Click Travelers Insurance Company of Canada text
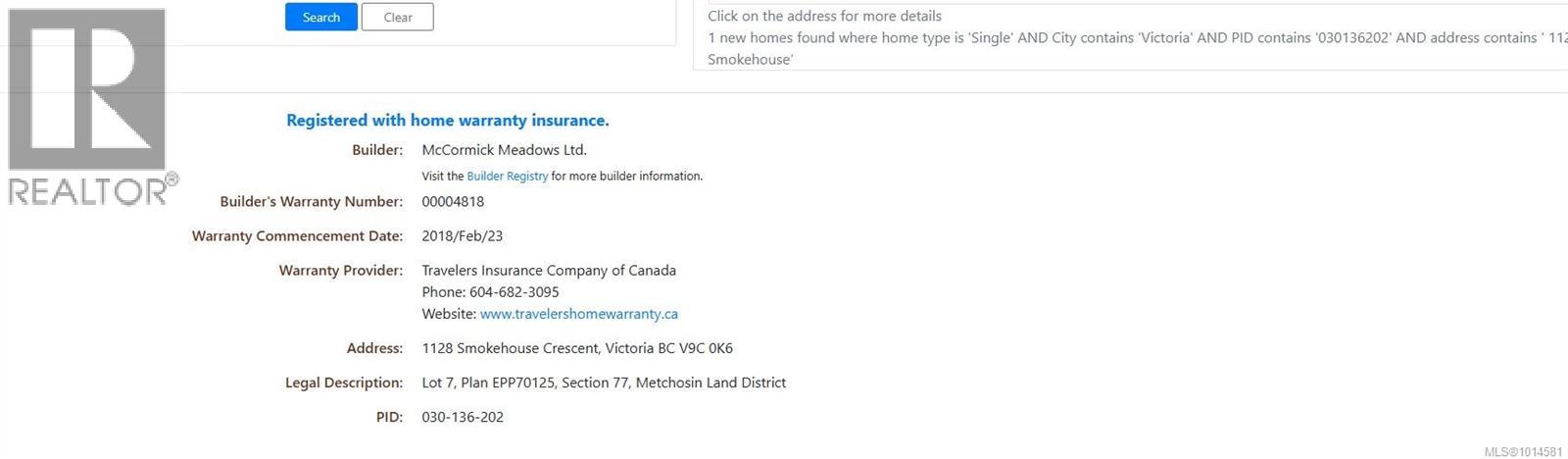This screenshot has width=1568, height=459. point(548,270)
